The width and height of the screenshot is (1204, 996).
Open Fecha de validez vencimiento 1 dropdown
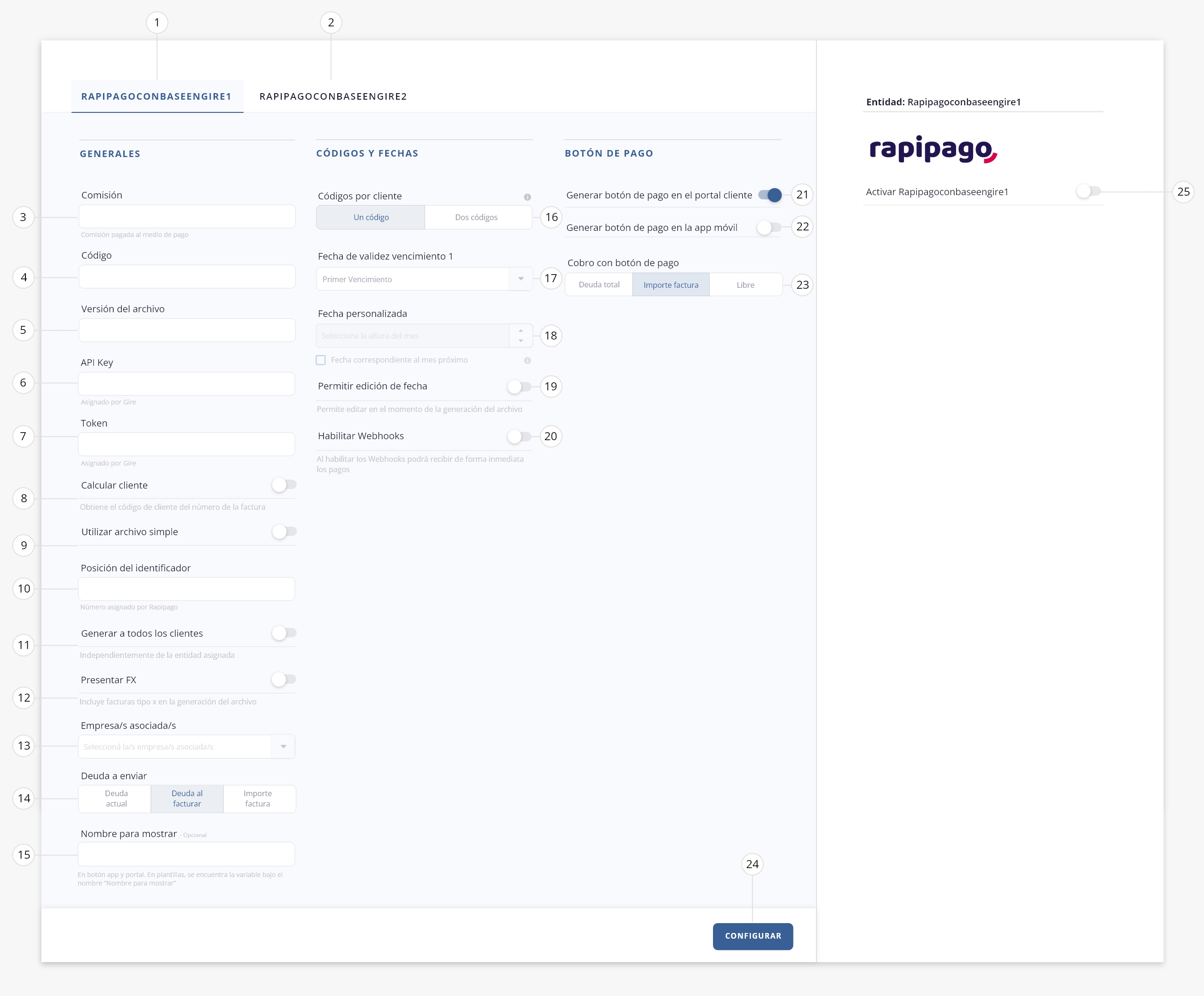(521, 279)
